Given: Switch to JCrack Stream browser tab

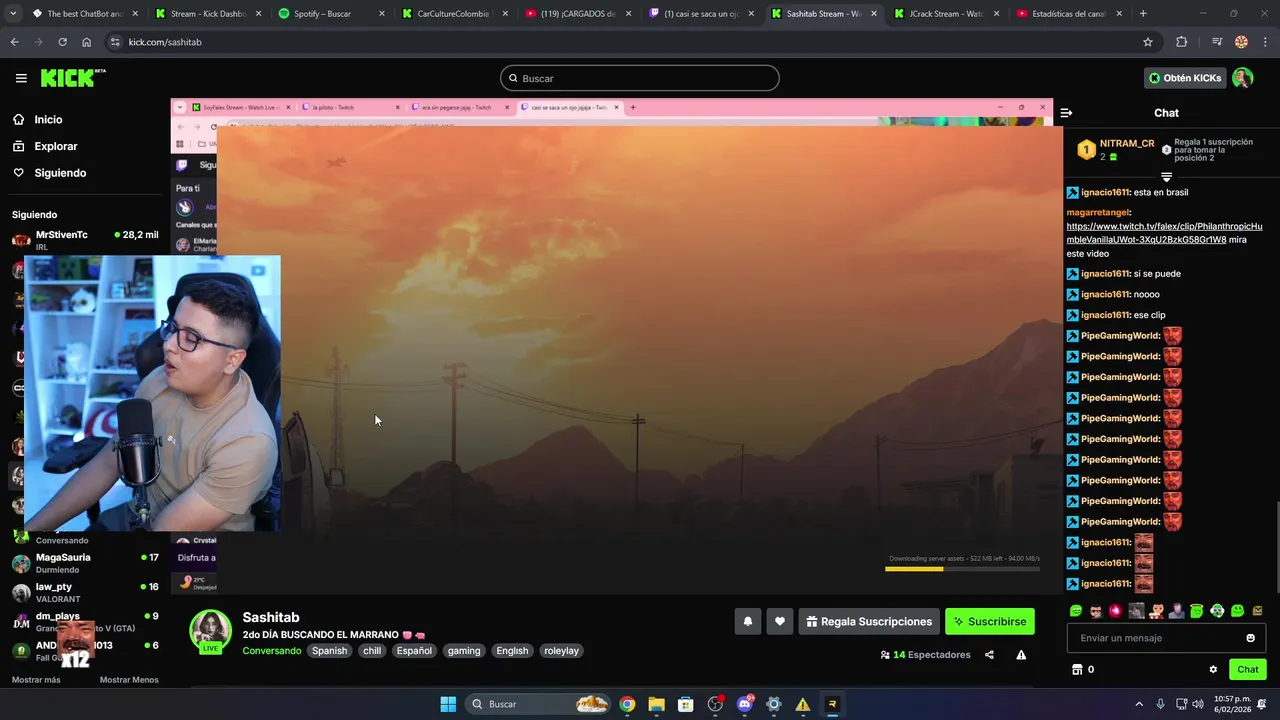Looking at the screenshot, I should 945,14.
